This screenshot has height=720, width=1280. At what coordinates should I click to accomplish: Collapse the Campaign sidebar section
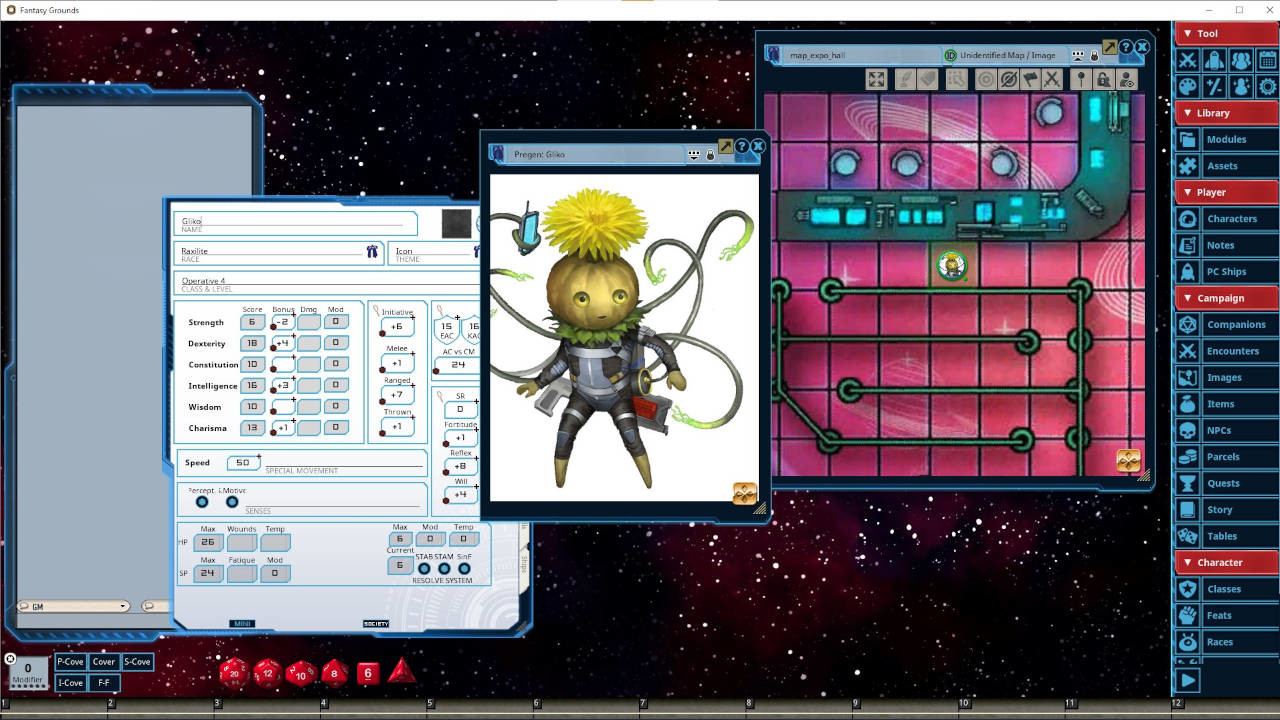coord(1226,298)
